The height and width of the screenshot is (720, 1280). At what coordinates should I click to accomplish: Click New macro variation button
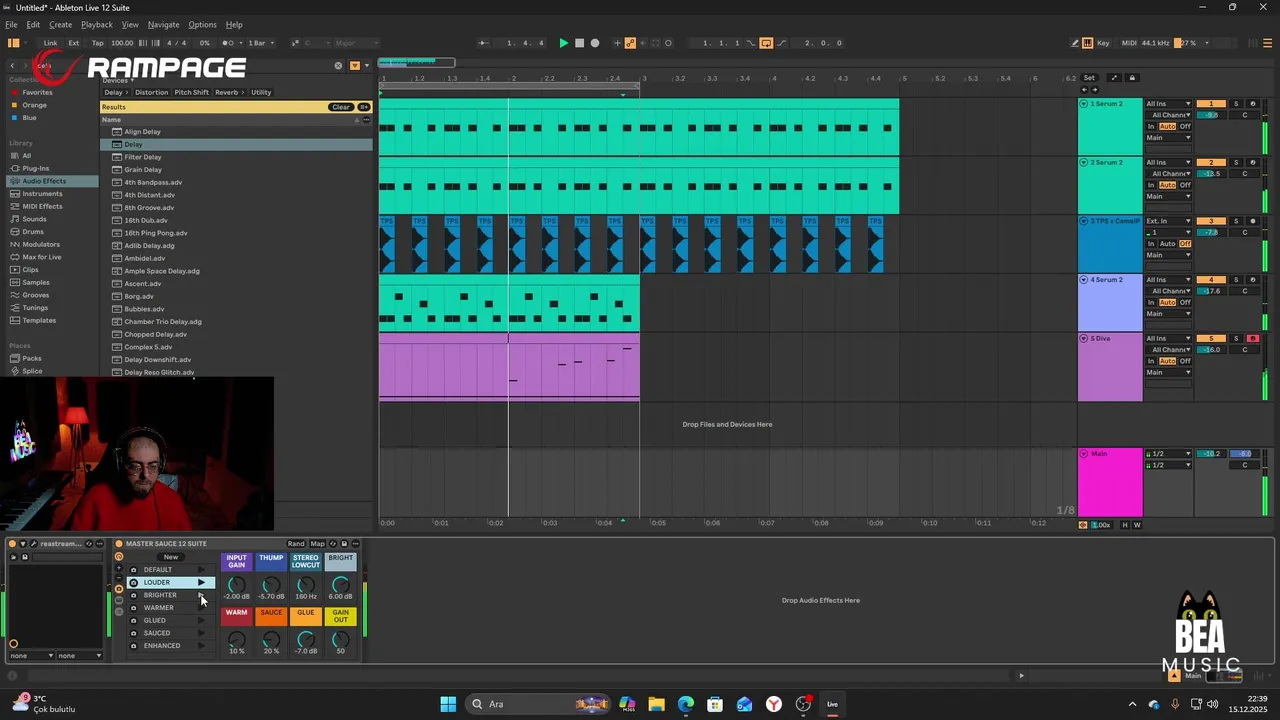tap(171, 557)
